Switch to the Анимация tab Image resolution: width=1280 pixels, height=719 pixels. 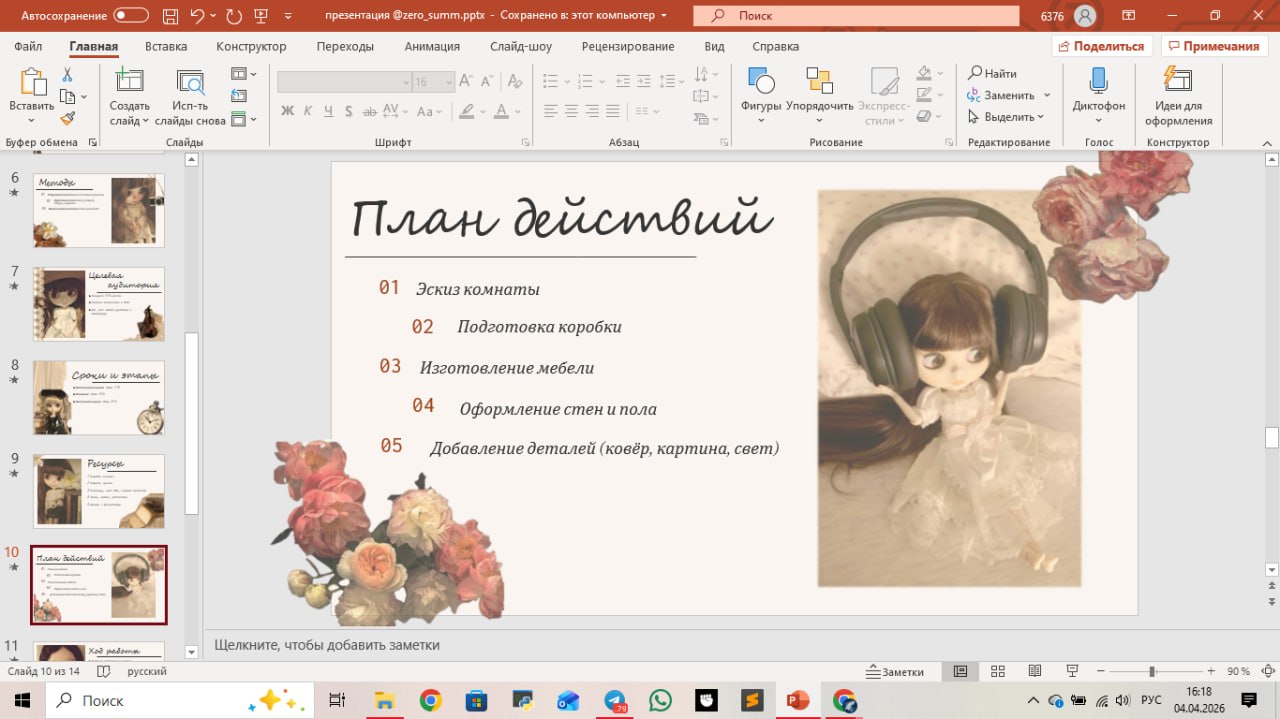pos(432,46)
